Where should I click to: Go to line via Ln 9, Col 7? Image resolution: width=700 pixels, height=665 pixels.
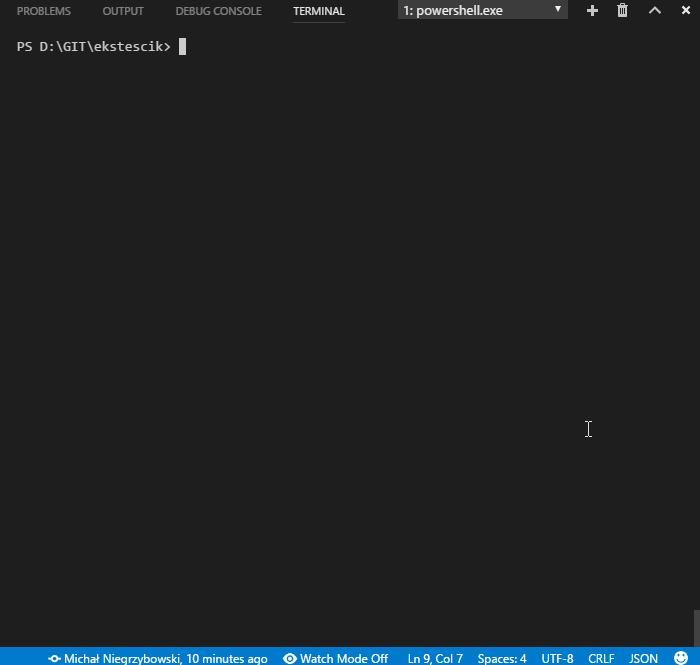(435, 658)
